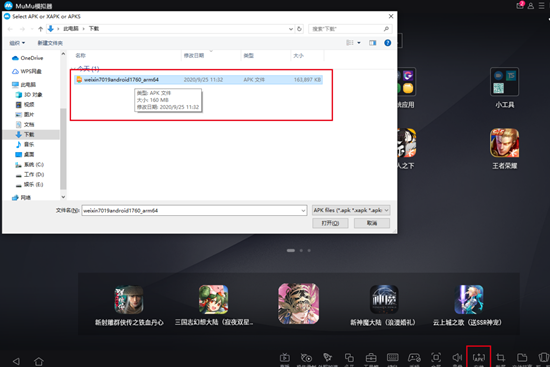
Task: Open the shared folder icon in bottom toolbar
Action: pos(522,358)
